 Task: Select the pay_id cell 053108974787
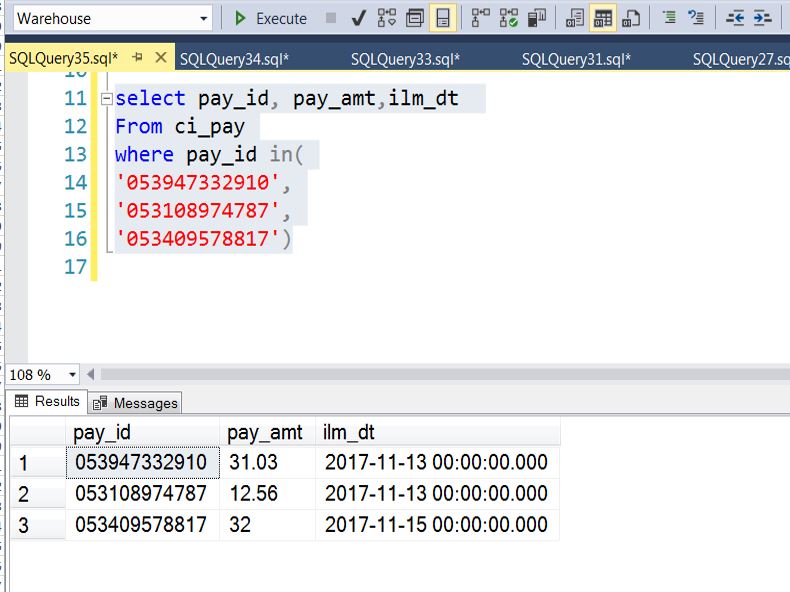coord(141,494)
